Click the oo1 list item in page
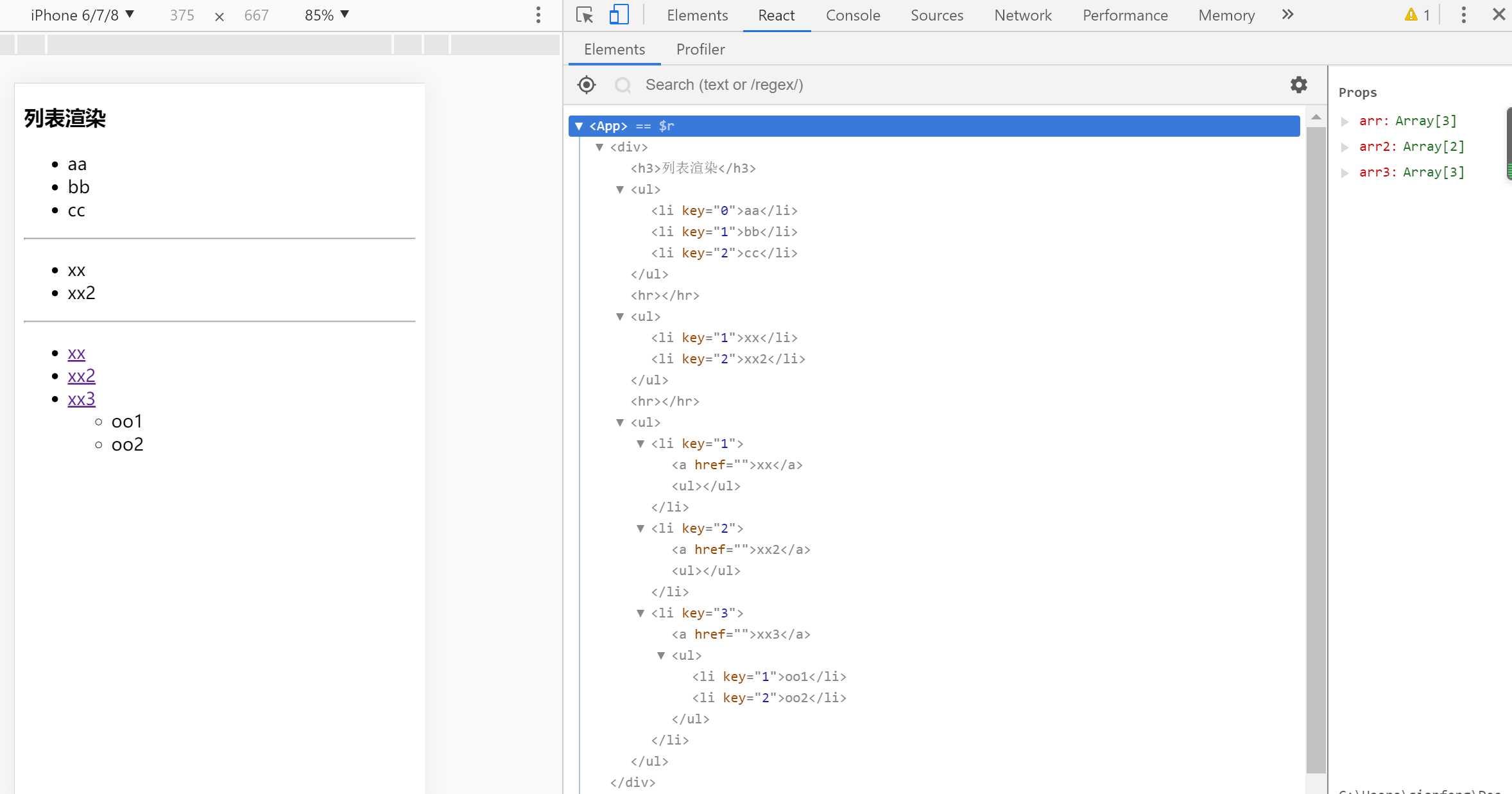1512x794 pixels. pyautogui.click(x=126, y=422)
